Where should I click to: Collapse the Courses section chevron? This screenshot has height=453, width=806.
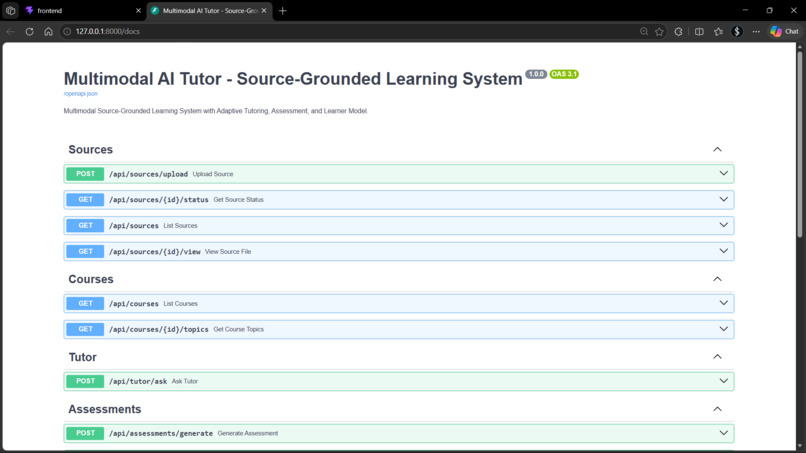point(717,279)
